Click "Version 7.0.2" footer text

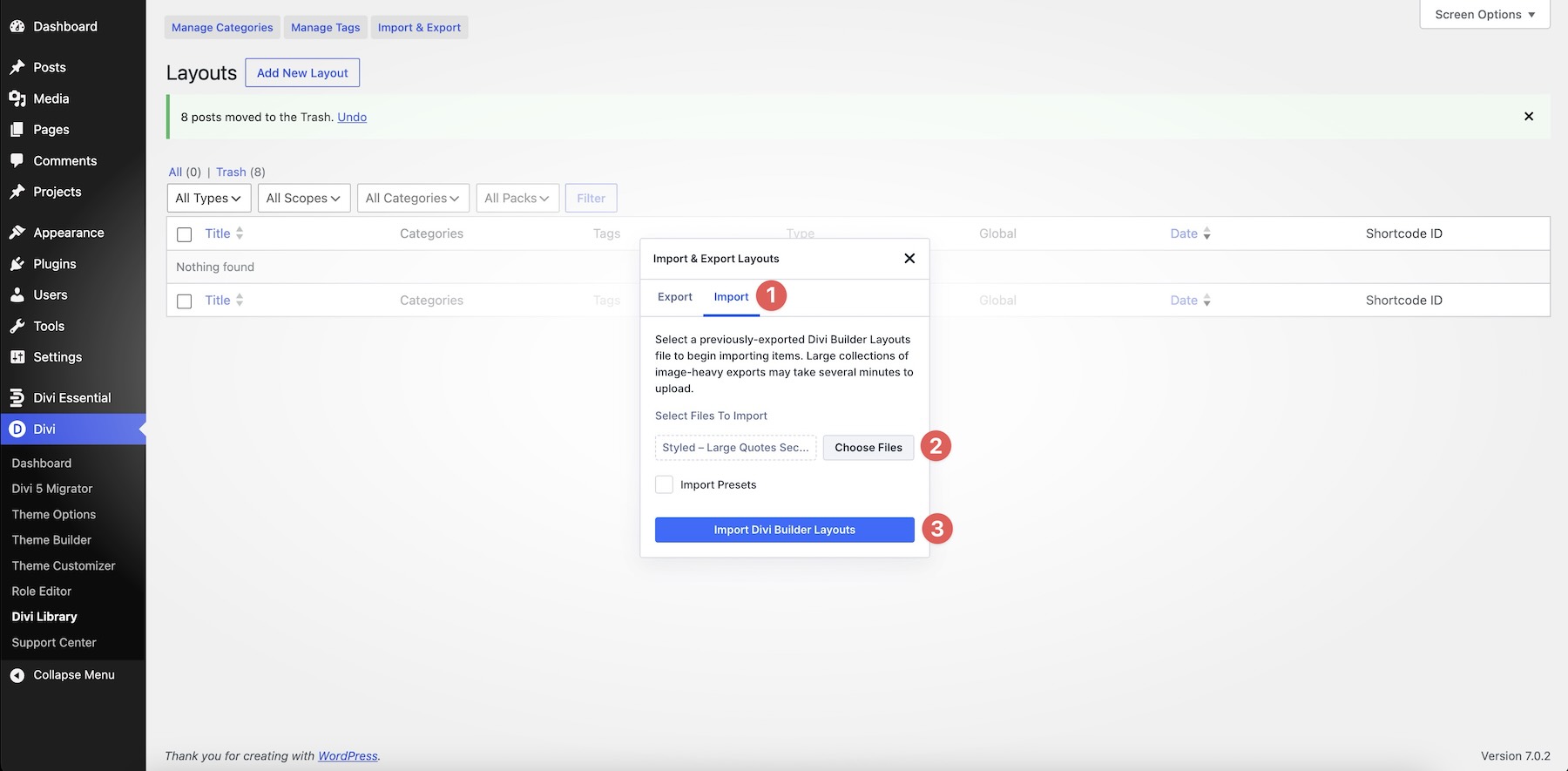click(x=1516, y=756)
